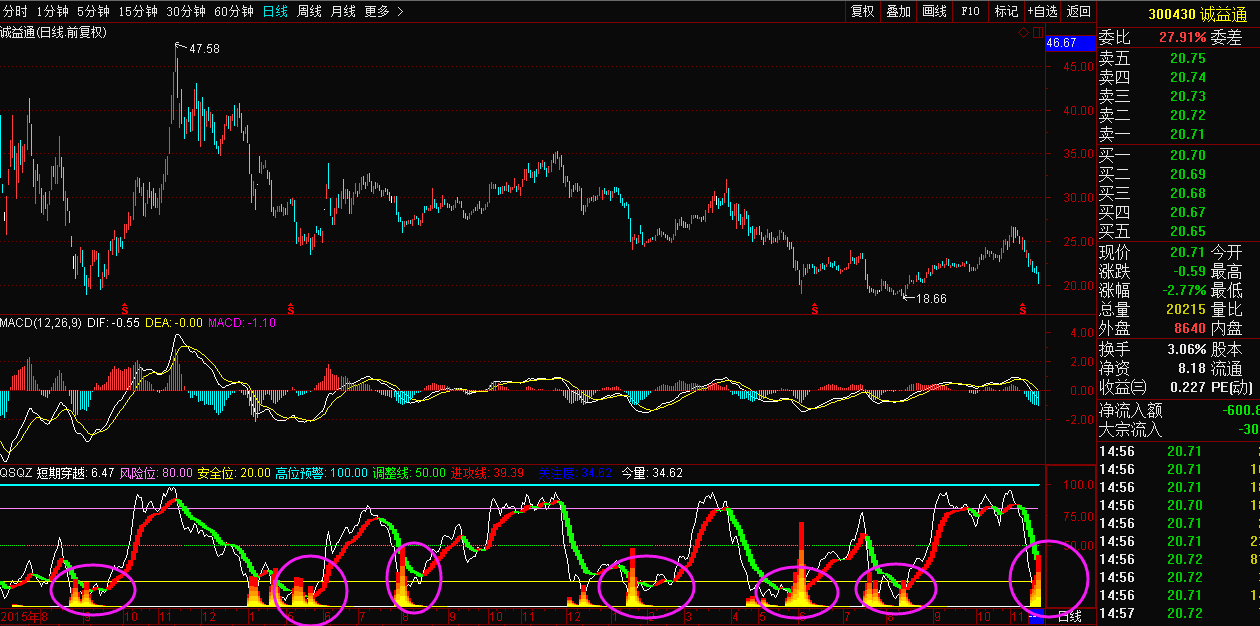The width and height of the screenshot is (1260, 626).
Task: Click the 买四 20.67 bid row
Action: coord(1179,212)
